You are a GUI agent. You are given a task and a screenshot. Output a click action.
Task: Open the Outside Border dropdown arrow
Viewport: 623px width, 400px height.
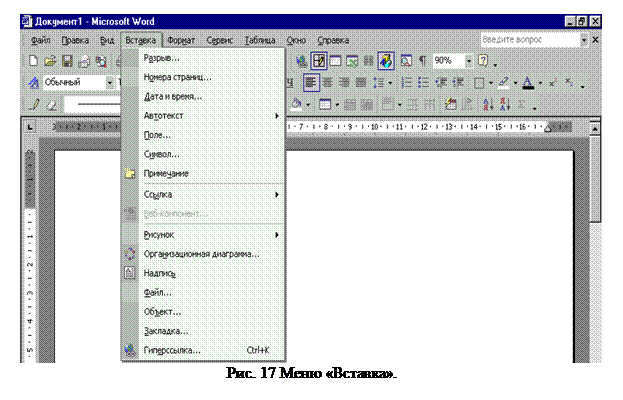click(491, 83)
